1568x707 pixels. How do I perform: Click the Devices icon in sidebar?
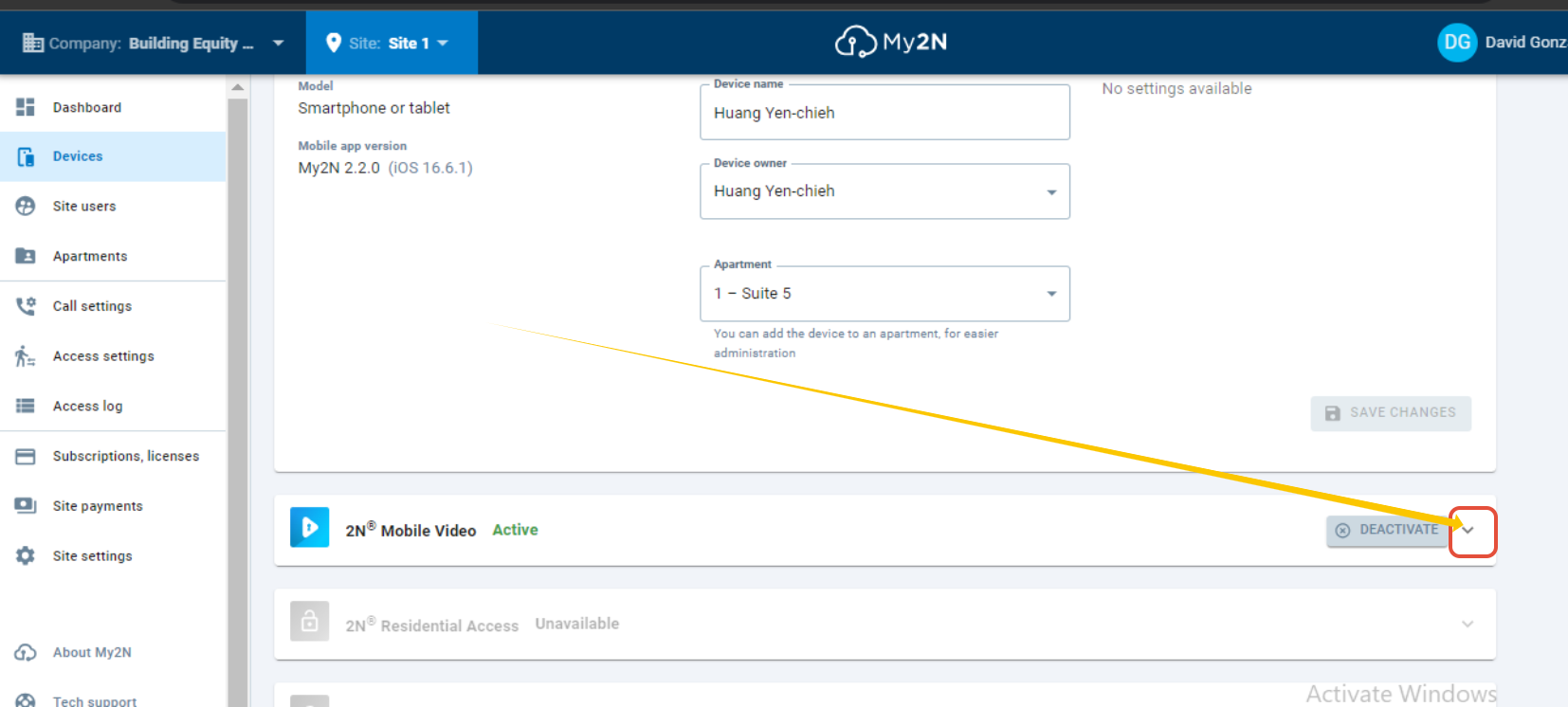[26, 156]
